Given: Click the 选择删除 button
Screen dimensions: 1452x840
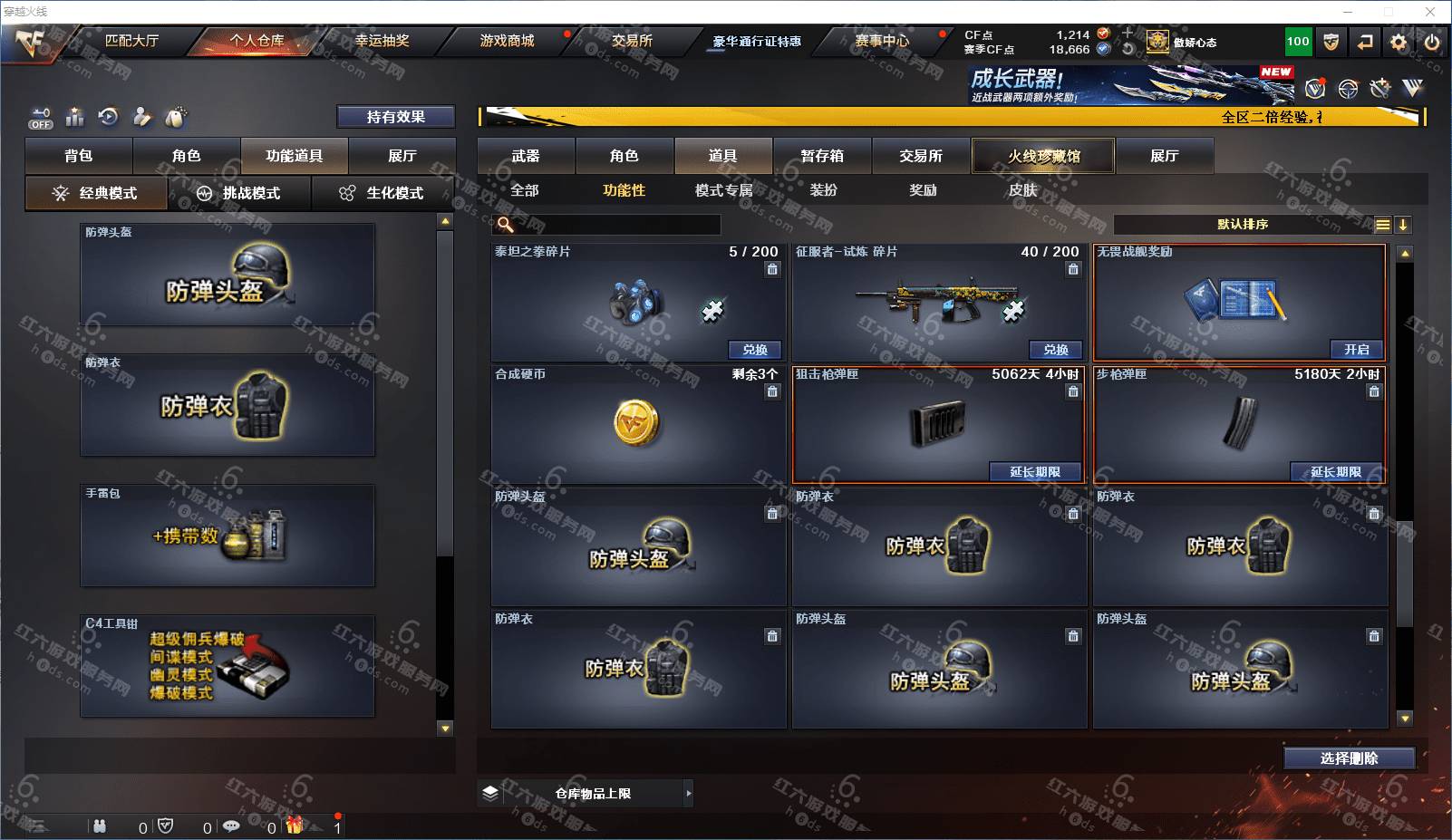Looking at the screenshot, I should (x=1350, y=758).
